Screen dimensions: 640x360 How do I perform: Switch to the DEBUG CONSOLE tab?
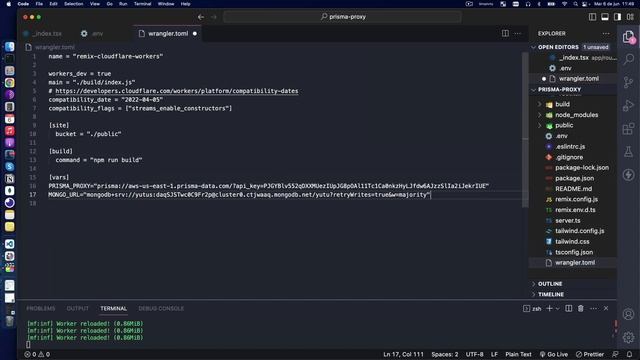(x=161, y=309)
